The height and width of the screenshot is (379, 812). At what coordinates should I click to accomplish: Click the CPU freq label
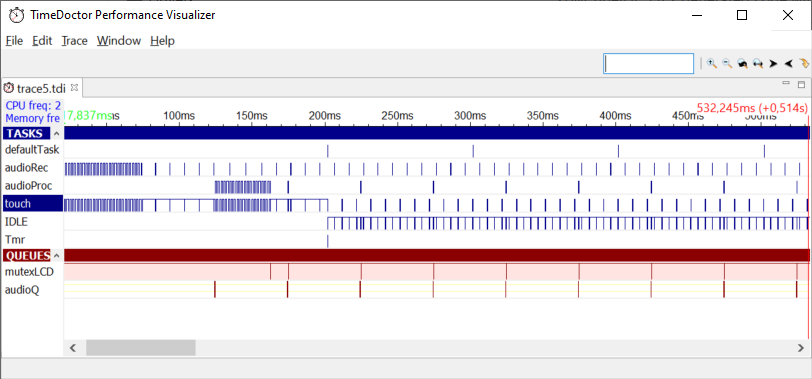click(33, 106)
